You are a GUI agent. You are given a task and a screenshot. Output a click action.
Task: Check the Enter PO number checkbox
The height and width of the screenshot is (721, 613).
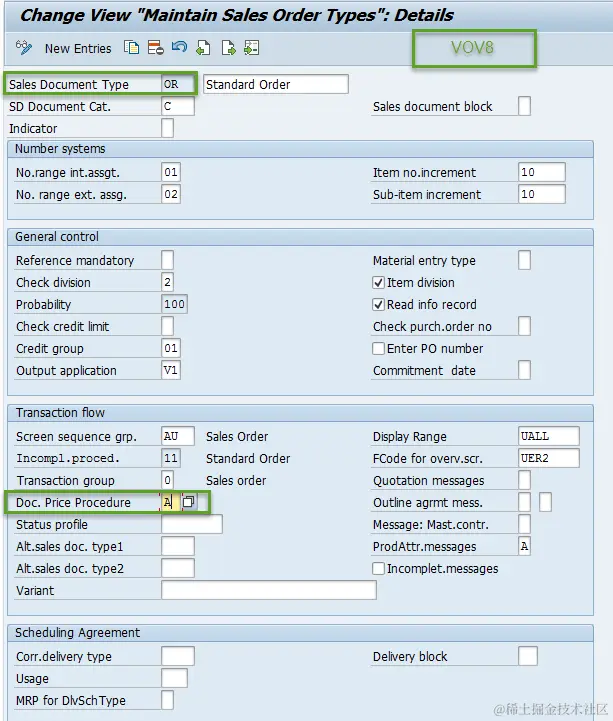[378, 349]
